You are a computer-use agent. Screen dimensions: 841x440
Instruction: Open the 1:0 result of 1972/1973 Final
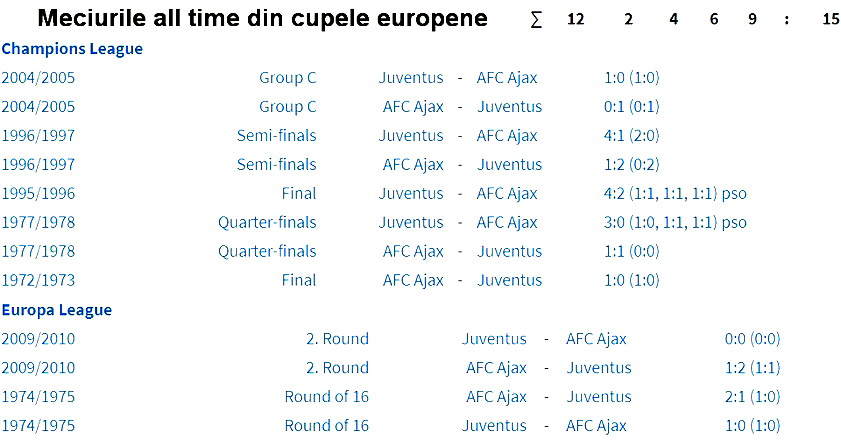631,281
